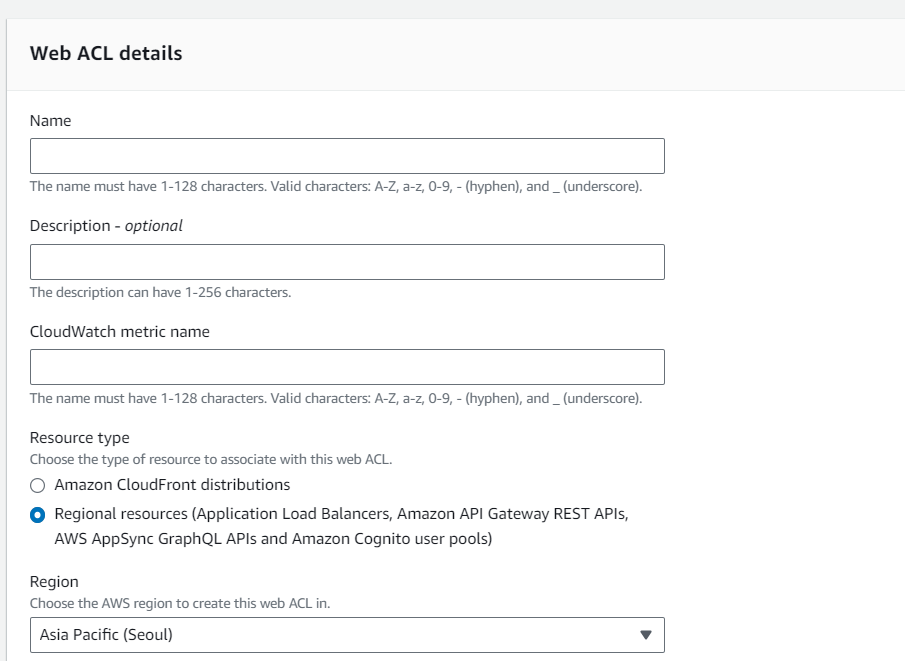Viewport: 905px width, 661px height.
Task: Click the "Amazon CloudFront distributions" option label
Action: (172, 485)
